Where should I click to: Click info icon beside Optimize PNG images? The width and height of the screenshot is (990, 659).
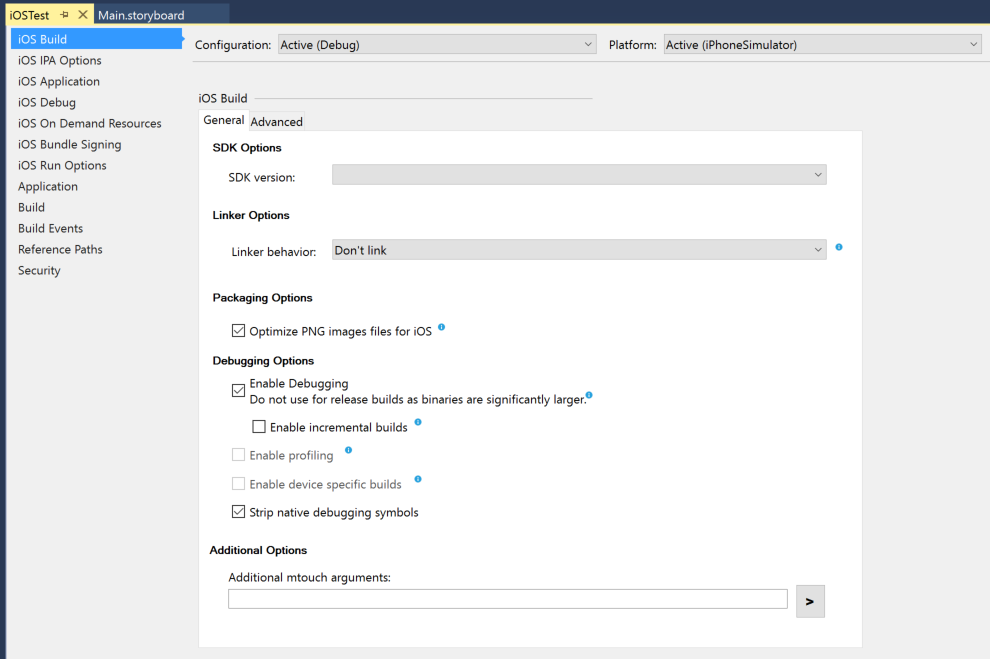click(x=441, y=327)
